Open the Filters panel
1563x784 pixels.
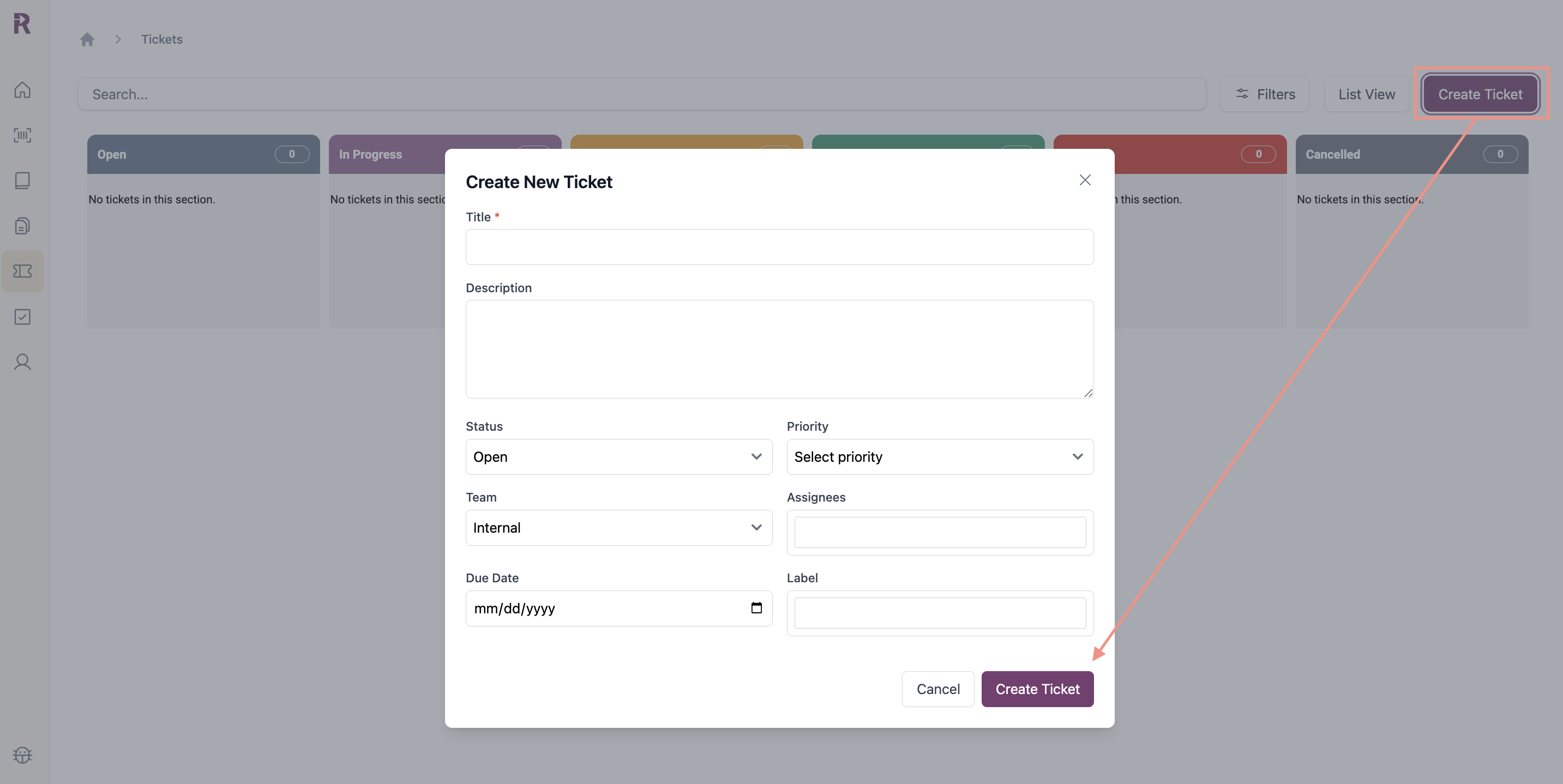1265,94
